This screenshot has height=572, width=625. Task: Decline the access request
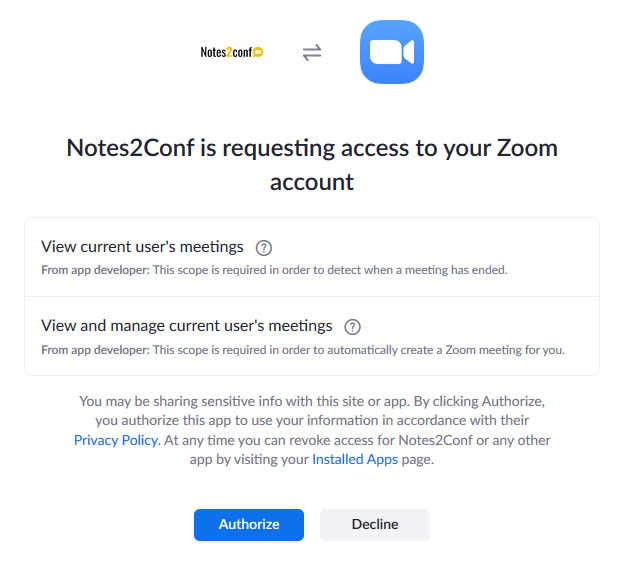tap(375, 524)
